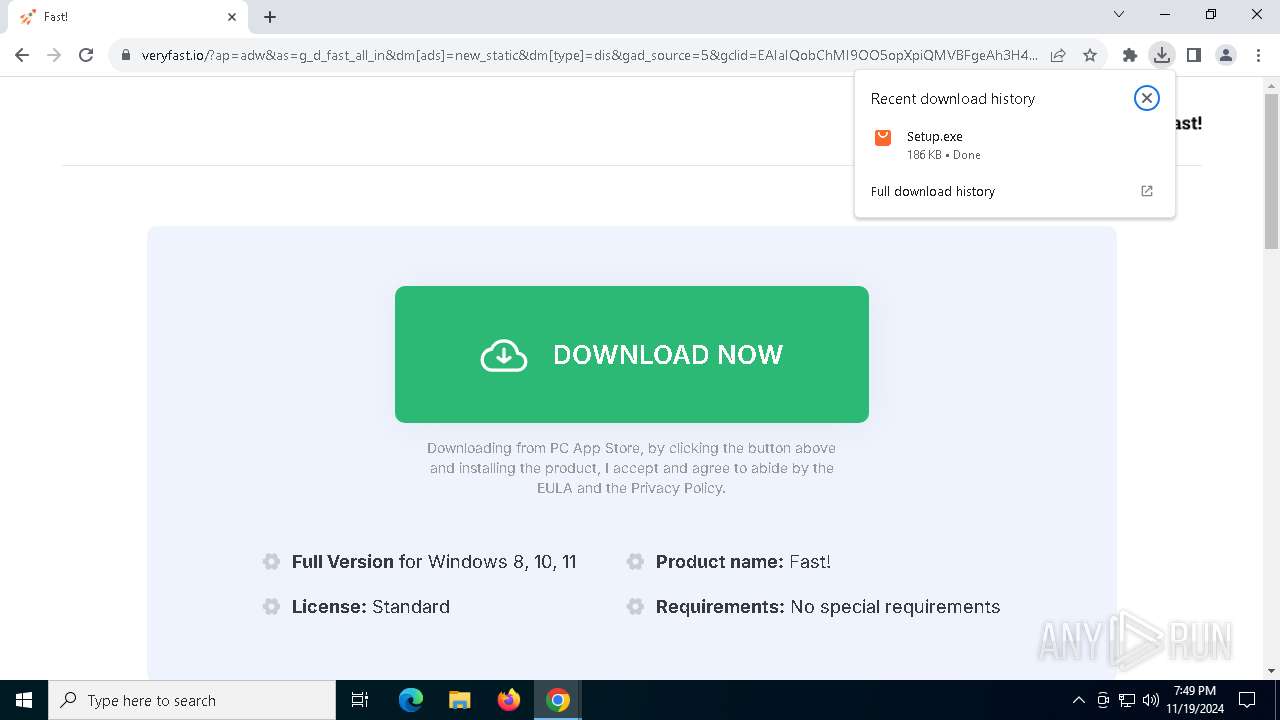Click the share page icon in the address bar
The image size is (1280, 720).
point(1058,55)
